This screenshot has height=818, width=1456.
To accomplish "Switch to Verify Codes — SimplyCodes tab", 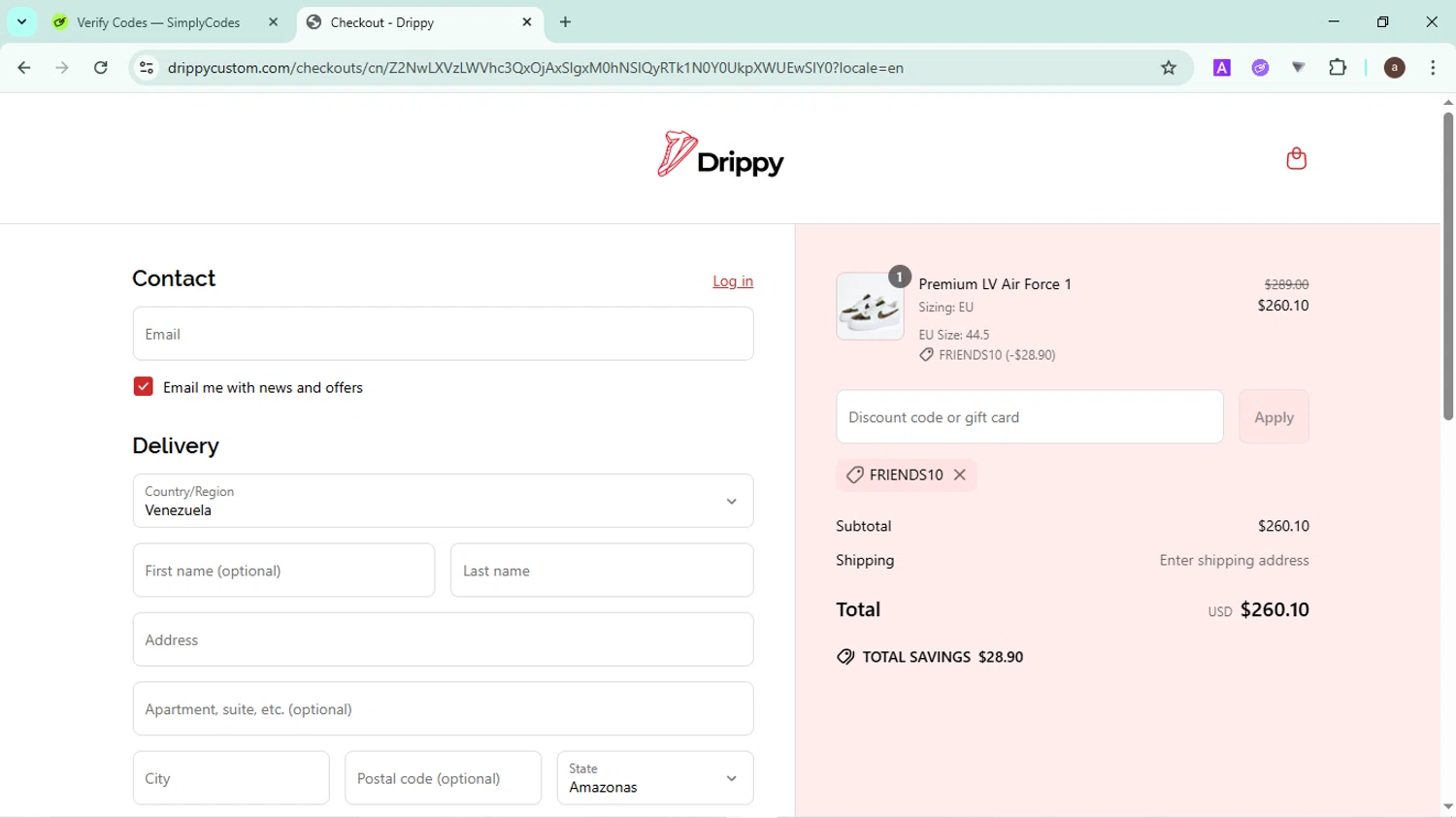I will coord(158,22).
